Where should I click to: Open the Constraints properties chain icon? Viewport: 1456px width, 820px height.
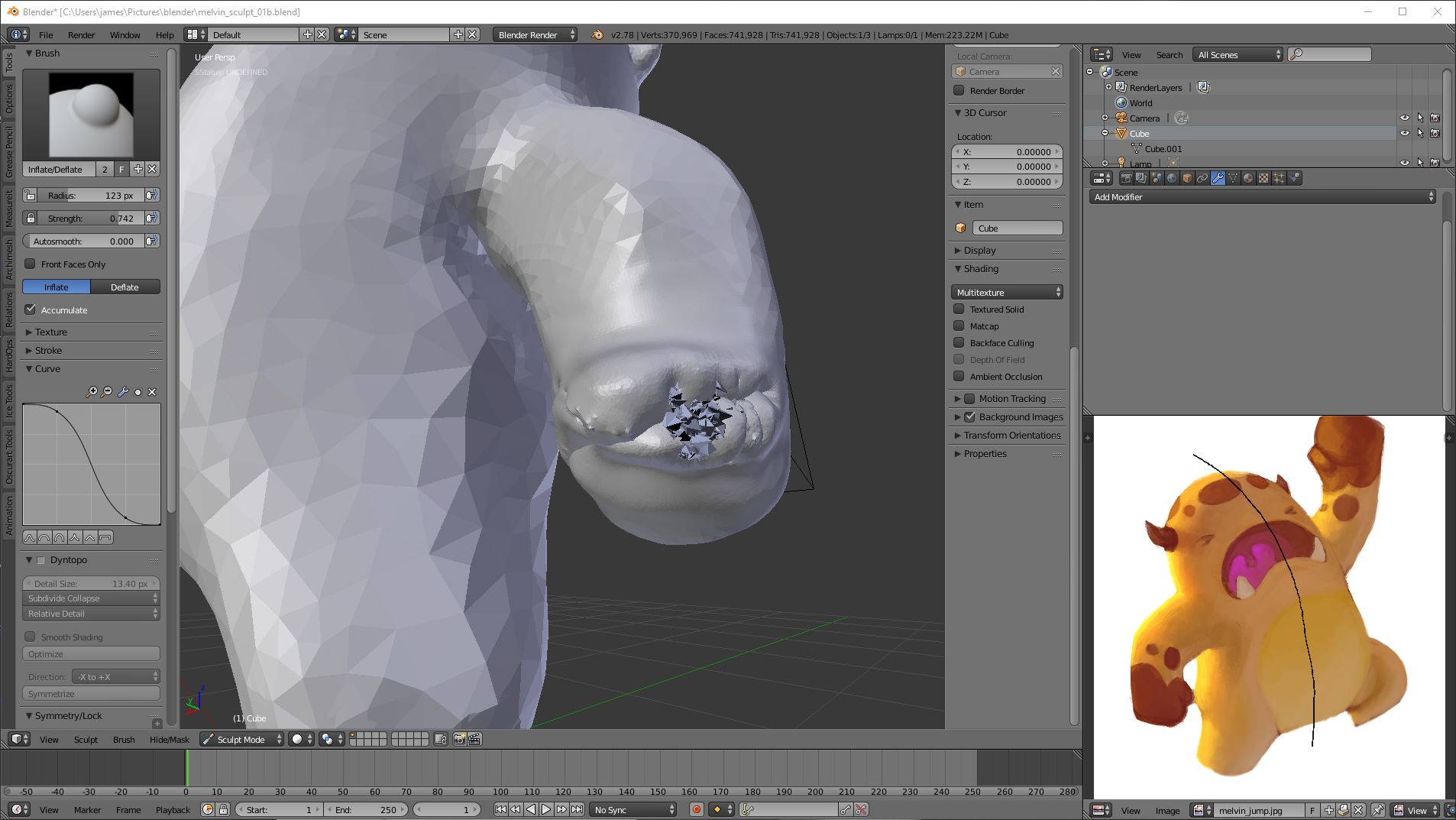[1202, 178]
